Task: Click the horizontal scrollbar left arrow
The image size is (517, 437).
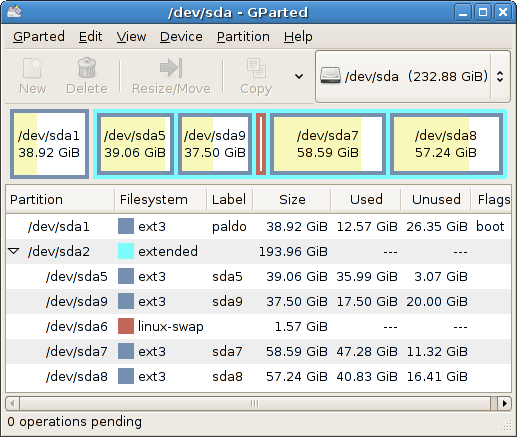Action: coord(13,404)
